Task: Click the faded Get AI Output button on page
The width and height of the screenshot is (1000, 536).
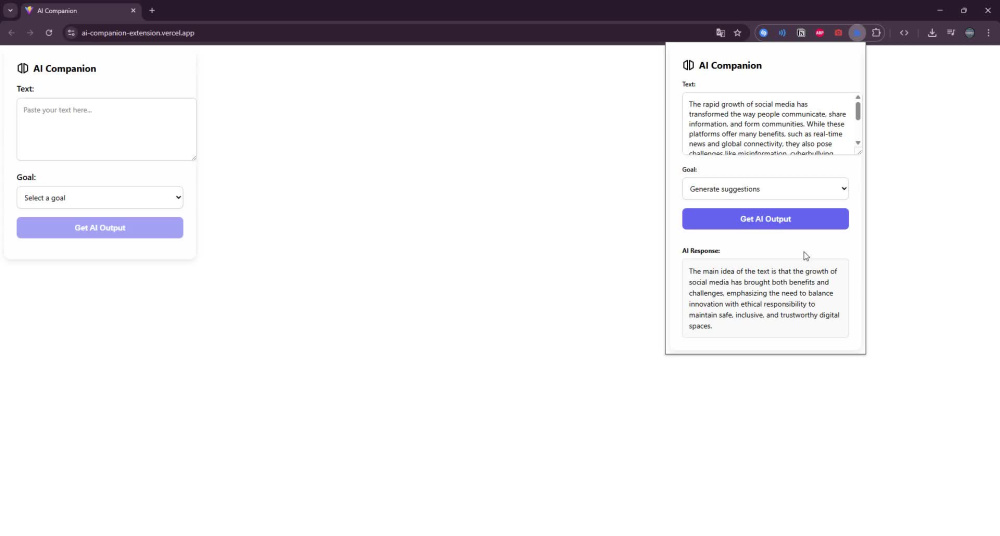Action: [x=100, y=228]
